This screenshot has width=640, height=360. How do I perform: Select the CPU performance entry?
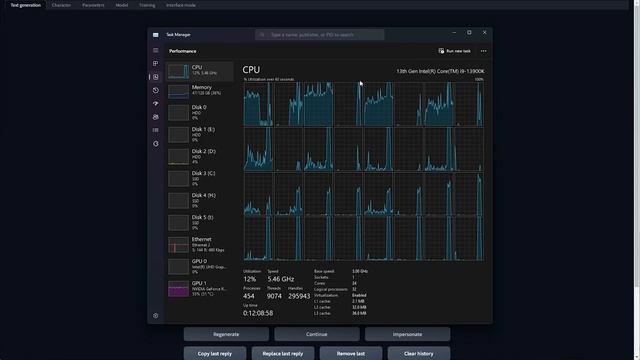tap(200, 71)
